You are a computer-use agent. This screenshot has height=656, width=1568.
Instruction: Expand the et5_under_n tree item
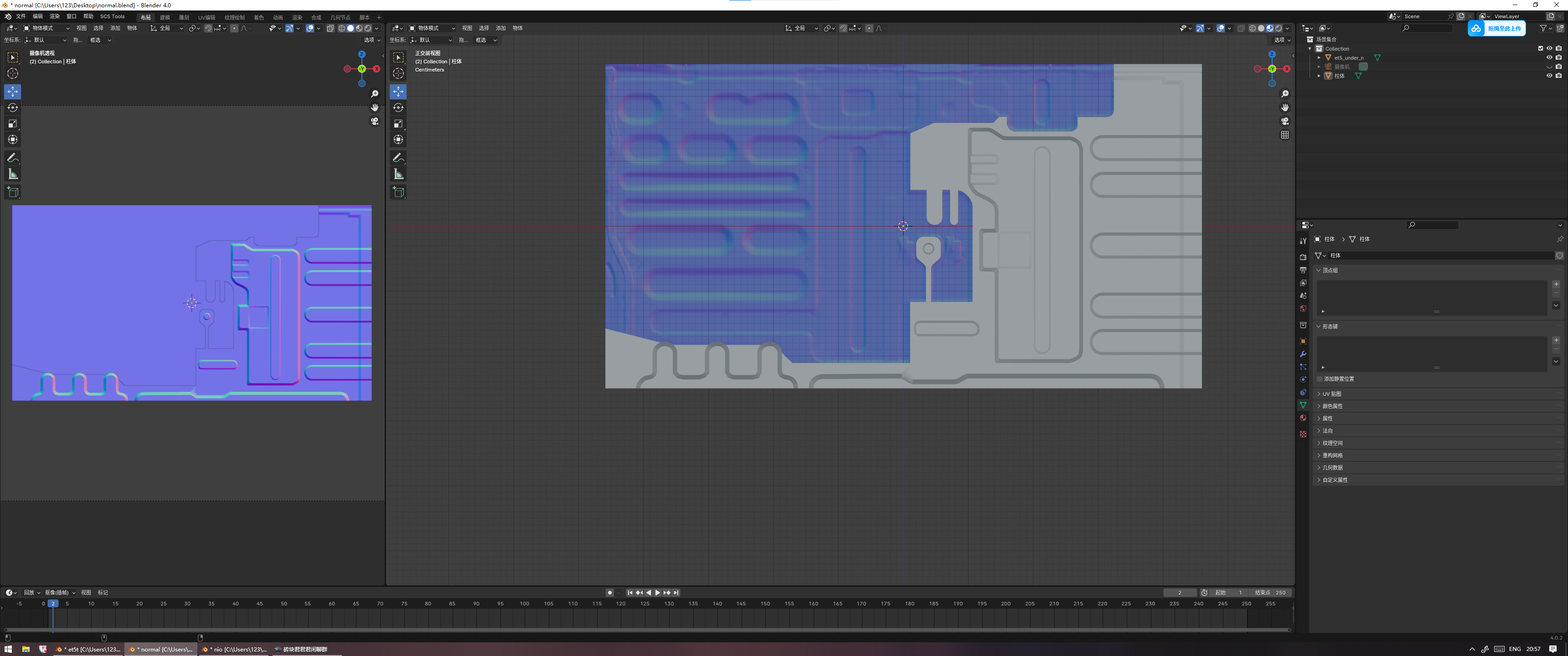coord(1319,58)
